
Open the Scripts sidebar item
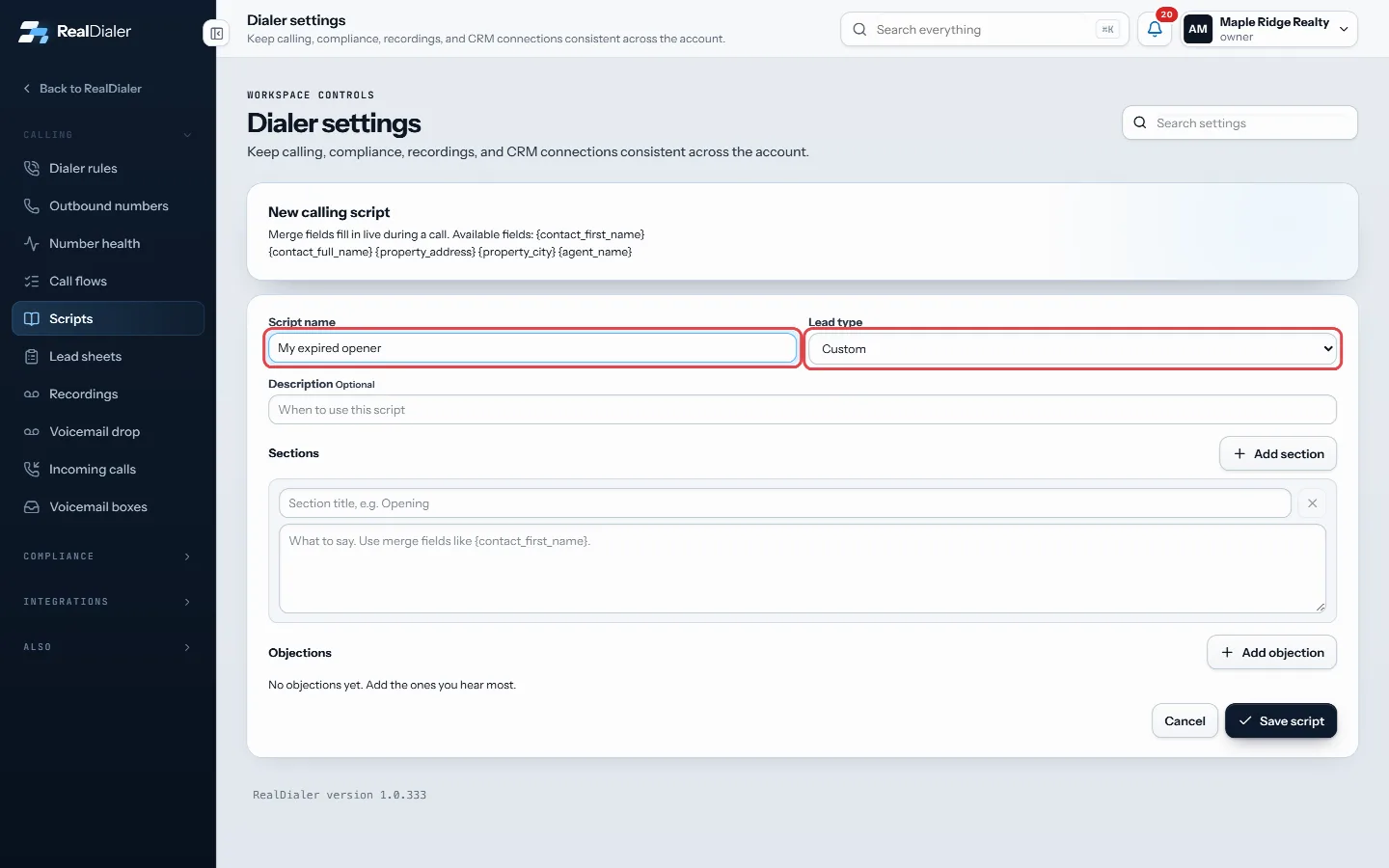click(x=108, y=319)
